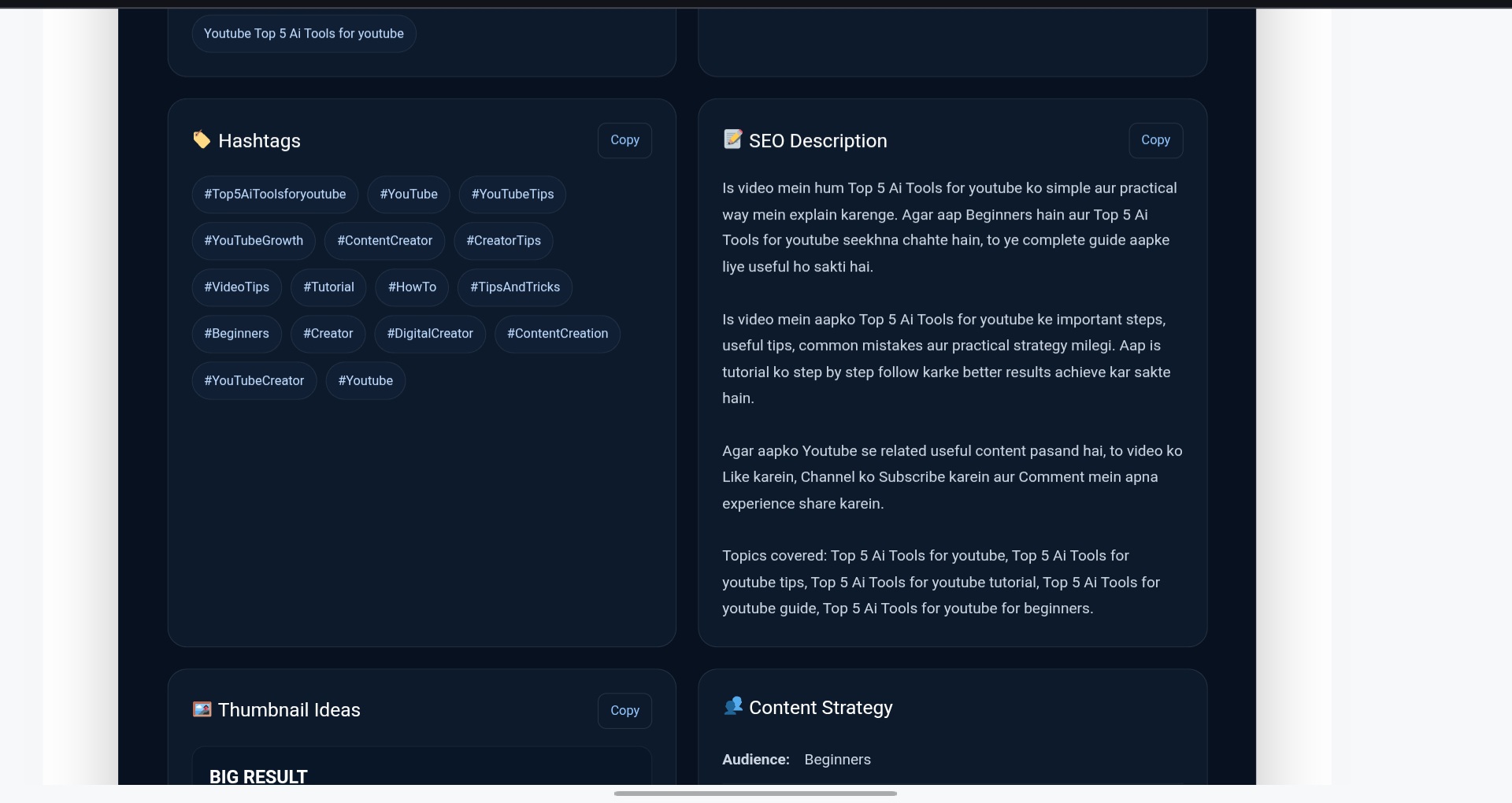Select the #ContentCreator hashtag chip

385,241
